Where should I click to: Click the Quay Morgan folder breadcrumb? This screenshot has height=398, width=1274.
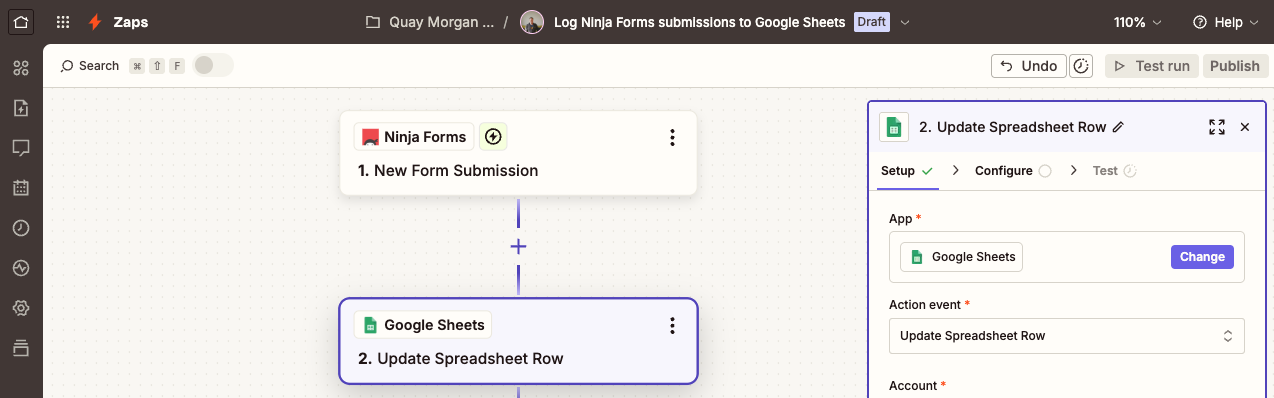(429, 22)
